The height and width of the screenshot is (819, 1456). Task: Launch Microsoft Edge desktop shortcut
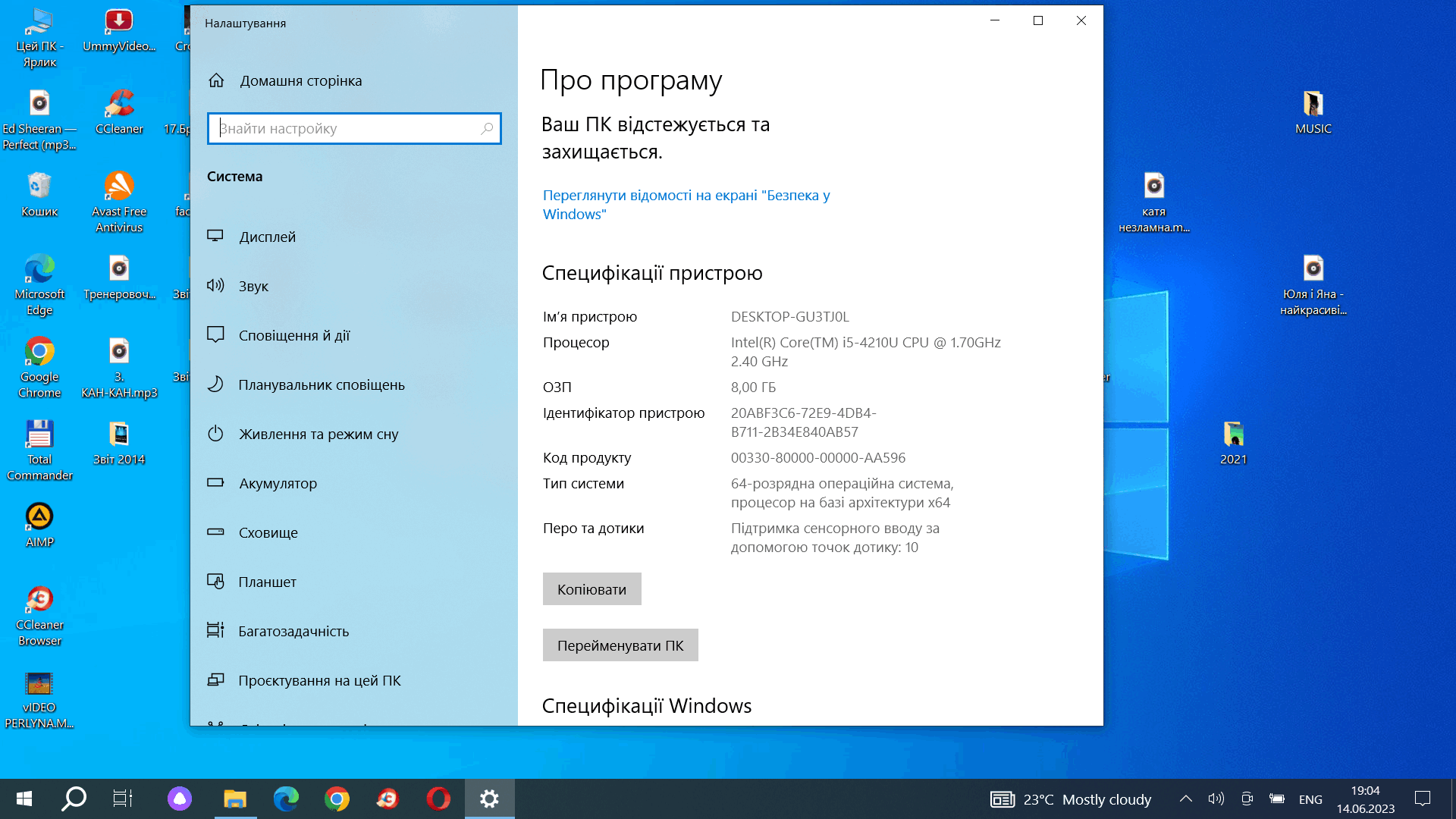click(39, 284)
